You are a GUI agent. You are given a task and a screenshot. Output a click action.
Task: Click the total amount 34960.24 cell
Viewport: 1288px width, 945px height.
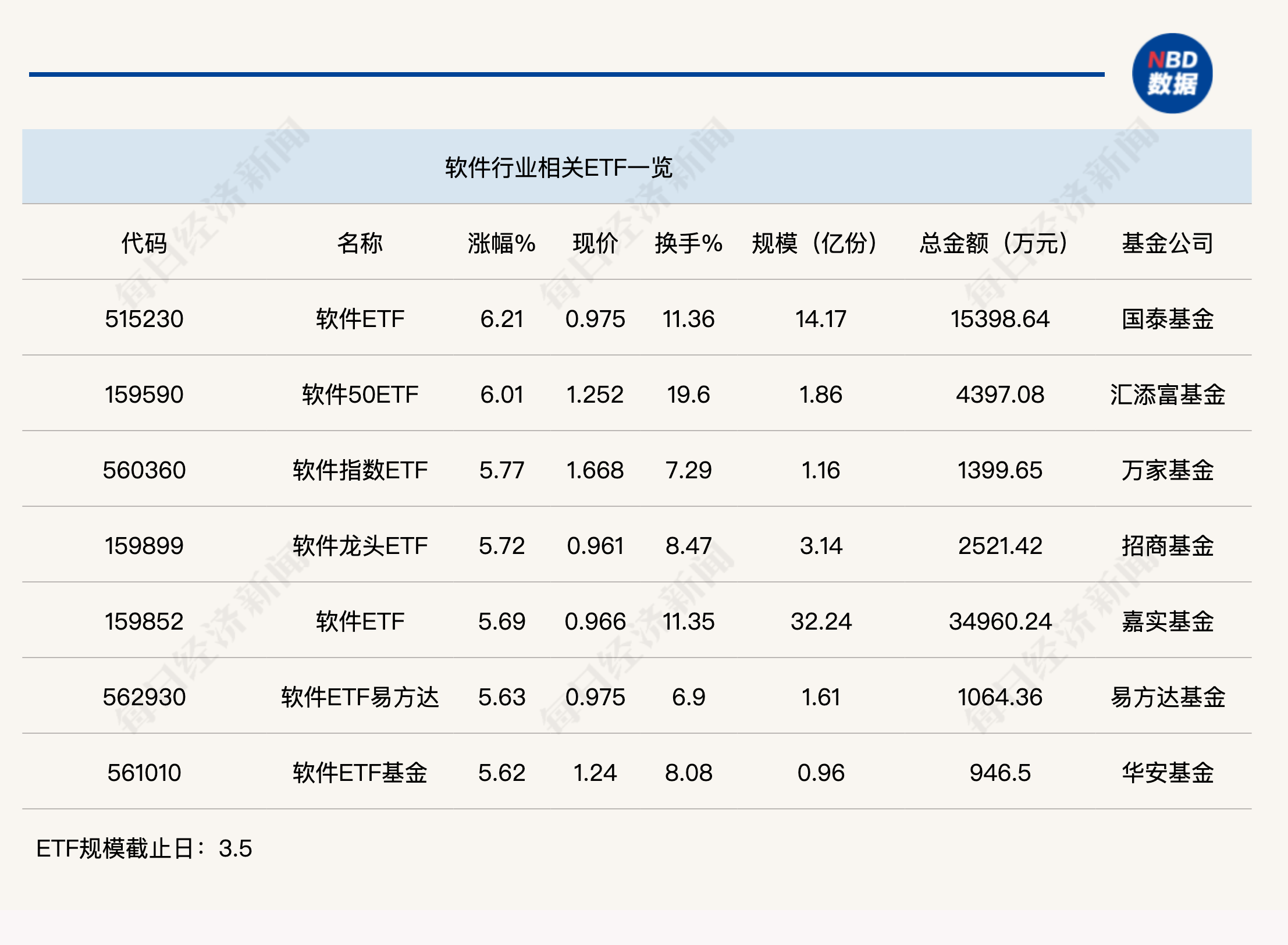(999, 621)
